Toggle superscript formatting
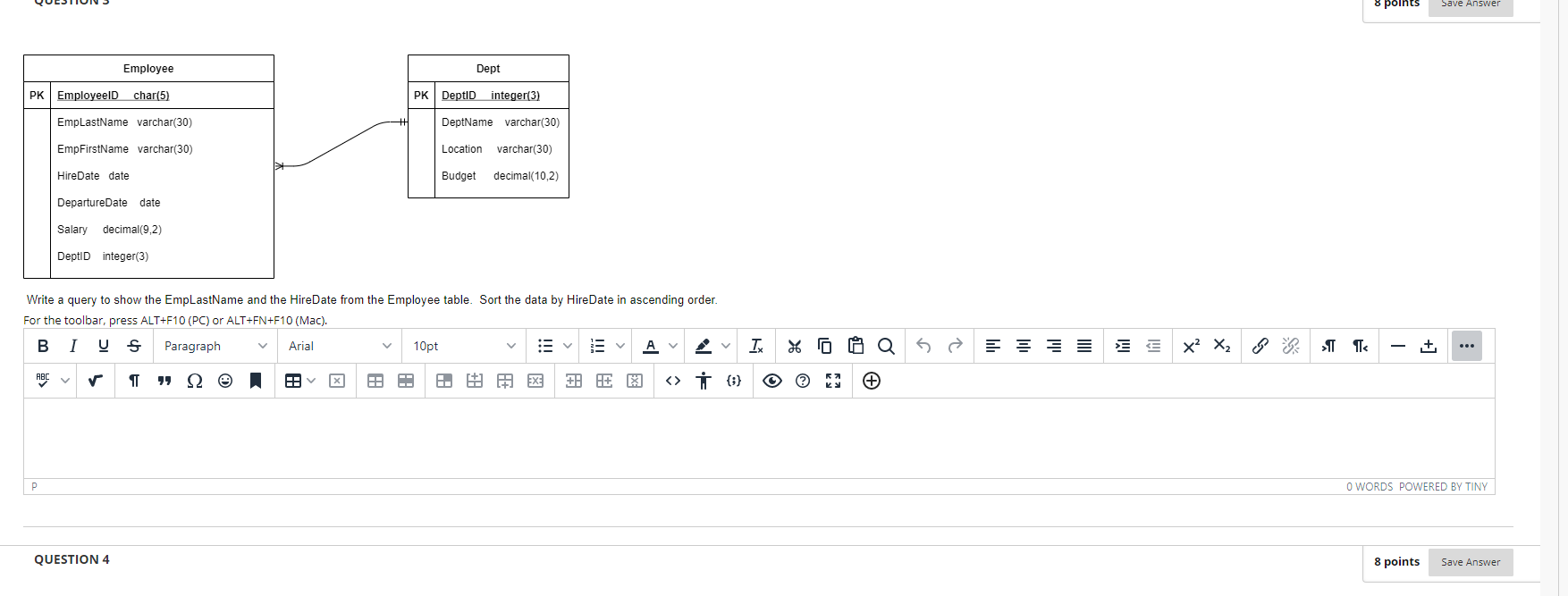This screenshot has height=596, width=1568. click(x=1192, y=346)
